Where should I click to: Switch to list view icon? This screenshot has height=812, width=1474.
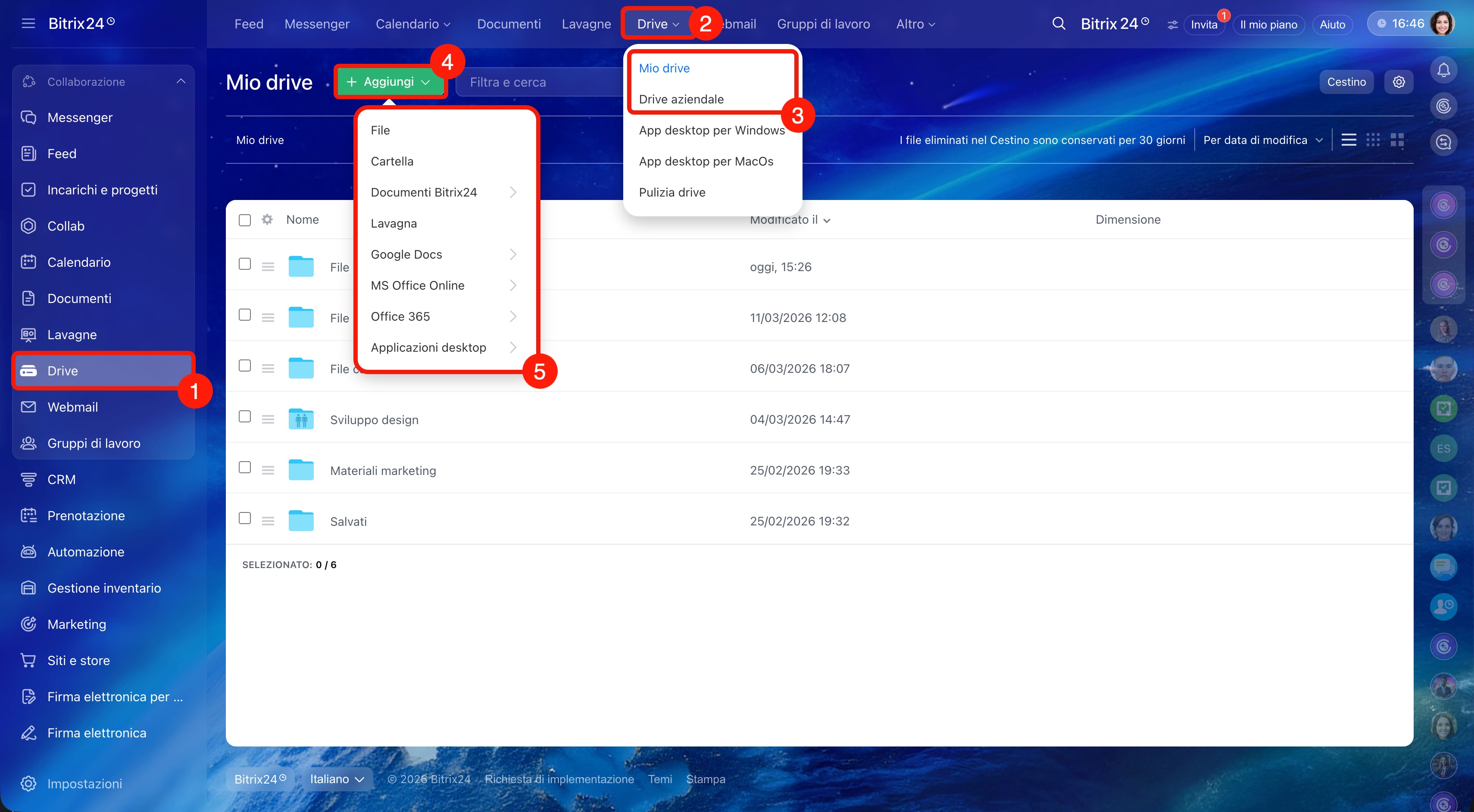(1349, 140)
